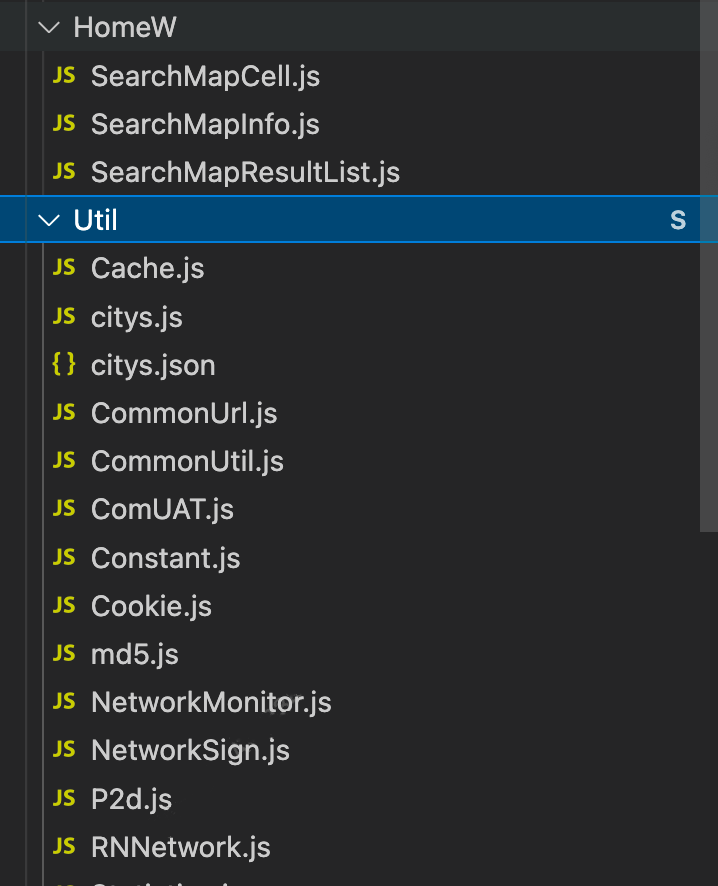This screenshot has height=886, width=718.
Task: Open the citys.js file
Action: [137, 317]
